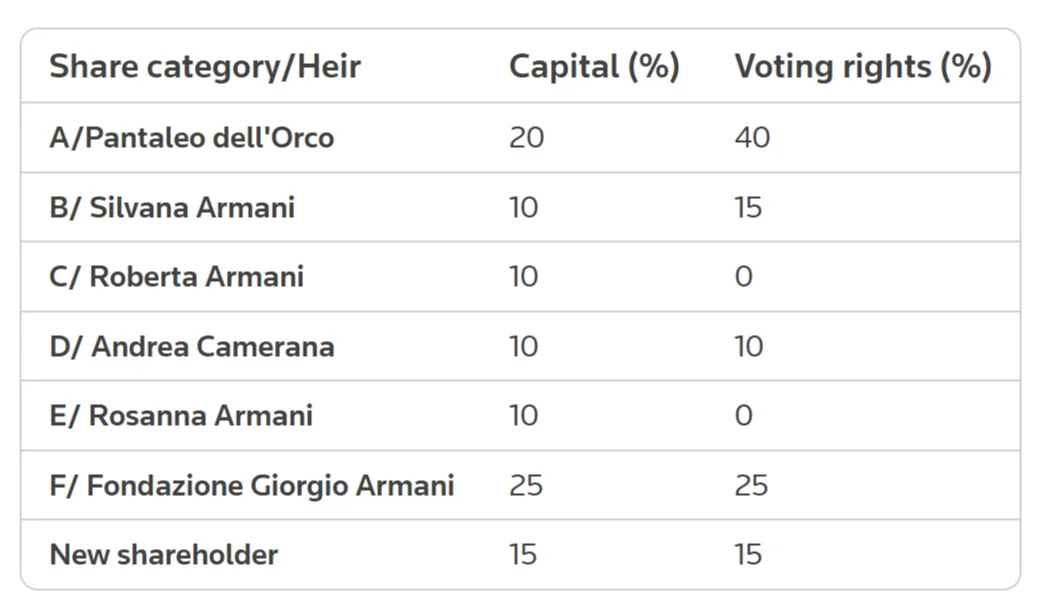This screenshot has width=1057, height=607.
Task: Click New shareholder's capital value 15
Action: pos(523,554)
